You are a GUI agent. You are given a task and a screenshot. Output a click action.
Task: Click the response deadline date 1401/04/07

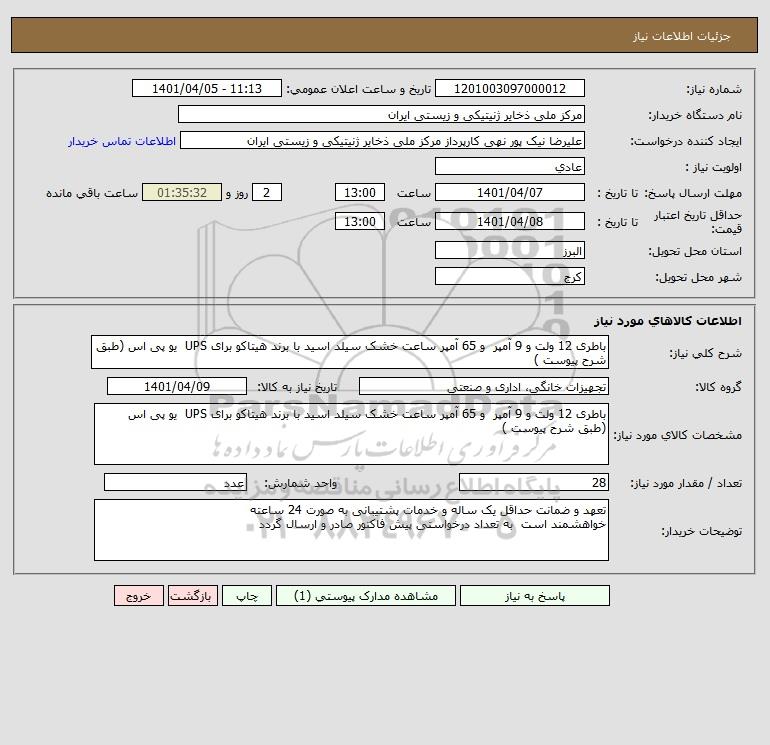(510, 193)
